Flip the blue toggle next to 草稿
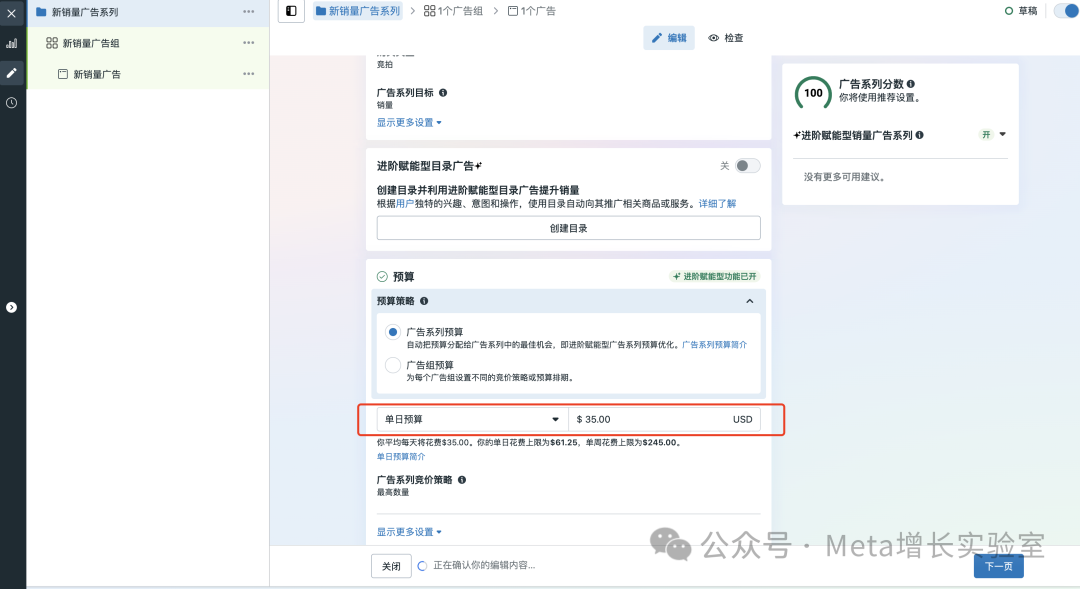The image size is (1080, 589). 1064,10
